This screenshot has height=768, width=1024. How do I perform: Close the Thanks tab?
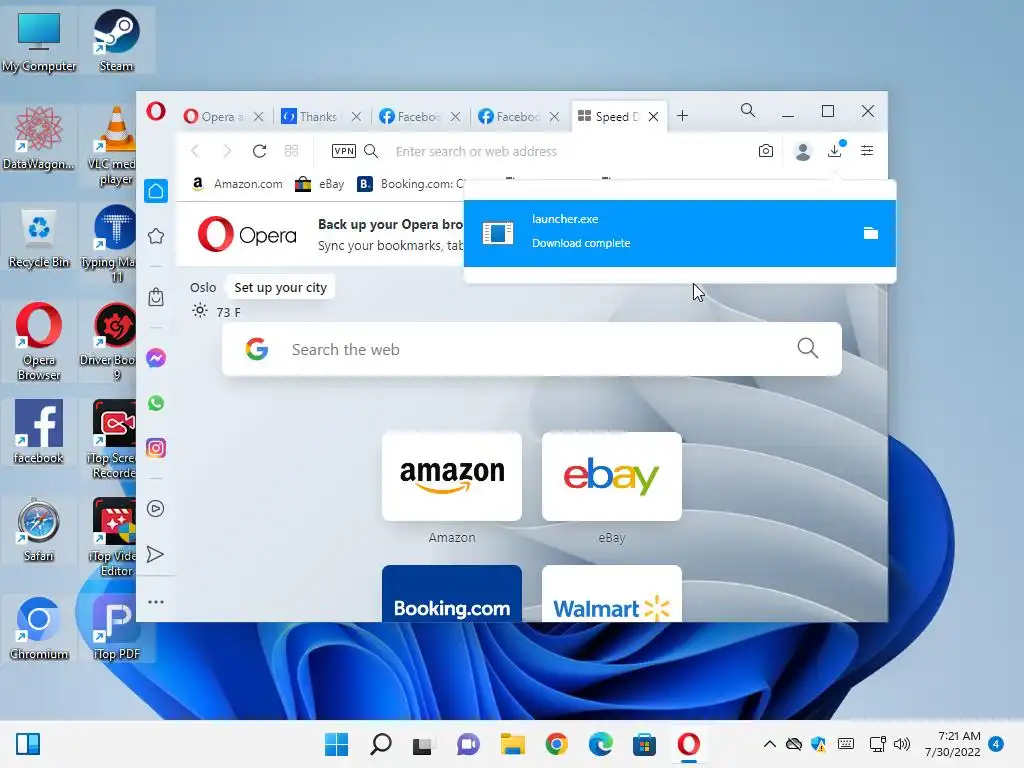[x=356, y=116]
